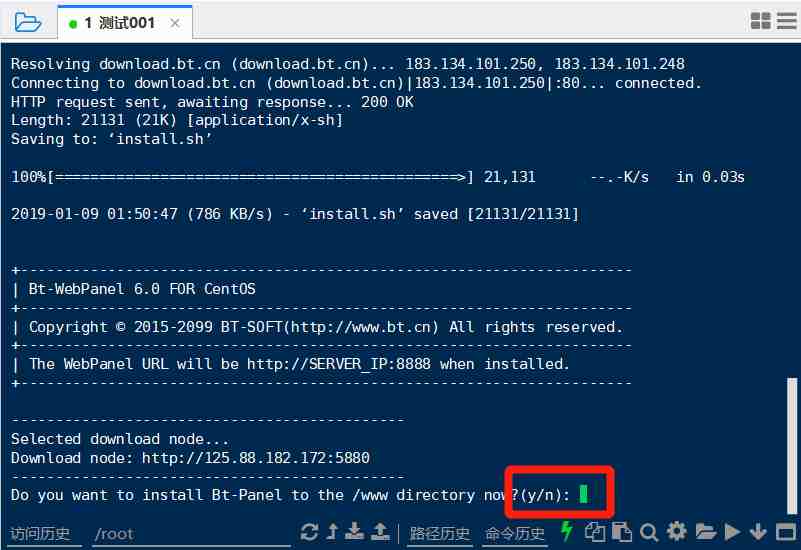Click the paste icon in the bottom toolbar

pyautogui.click(x=622, y=532)
